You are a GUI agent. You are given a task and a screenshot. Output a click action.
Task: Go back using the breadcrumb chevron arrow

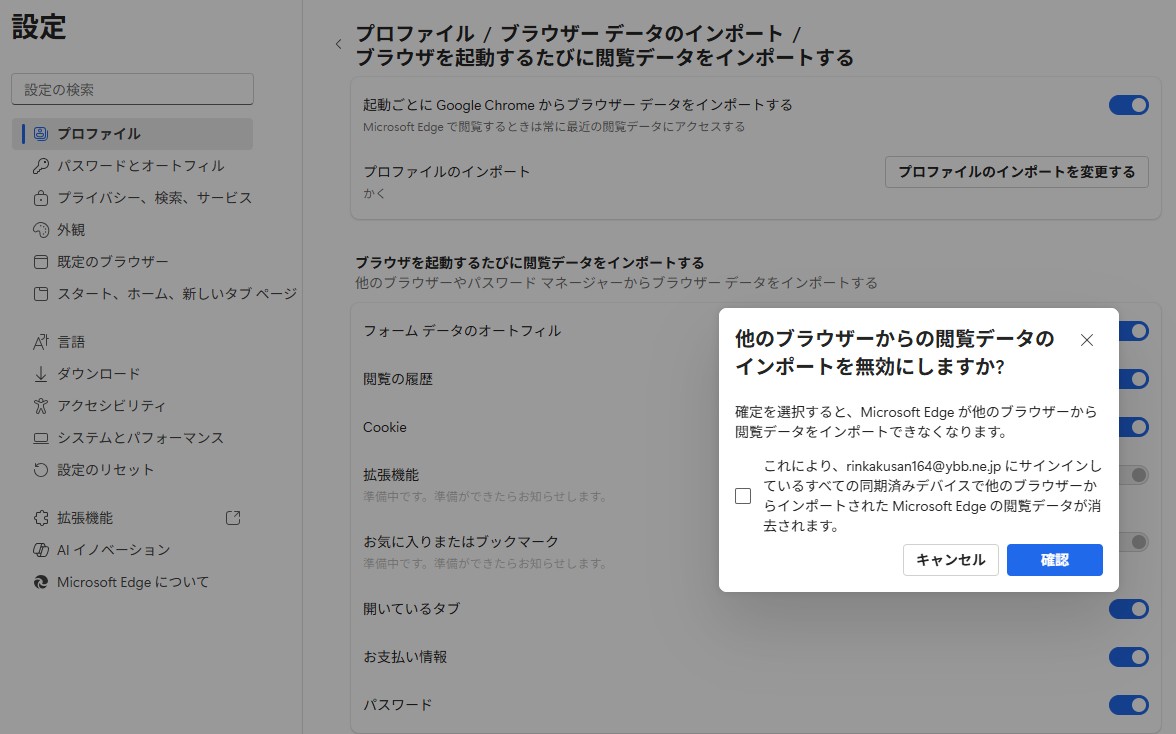(x=338, y=44)
